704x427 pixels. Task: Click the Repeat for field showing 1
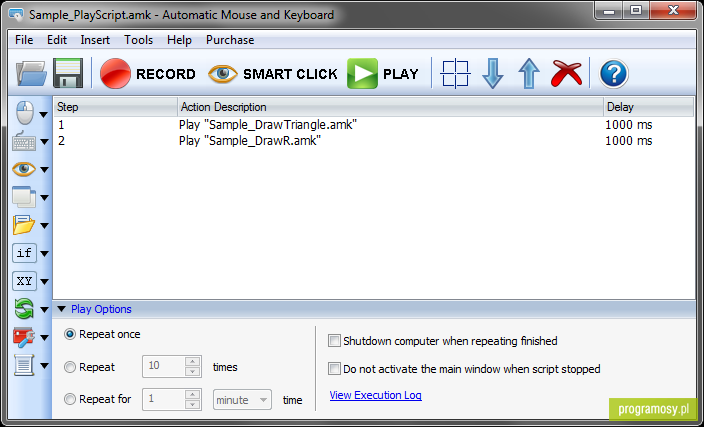[163, 399]
